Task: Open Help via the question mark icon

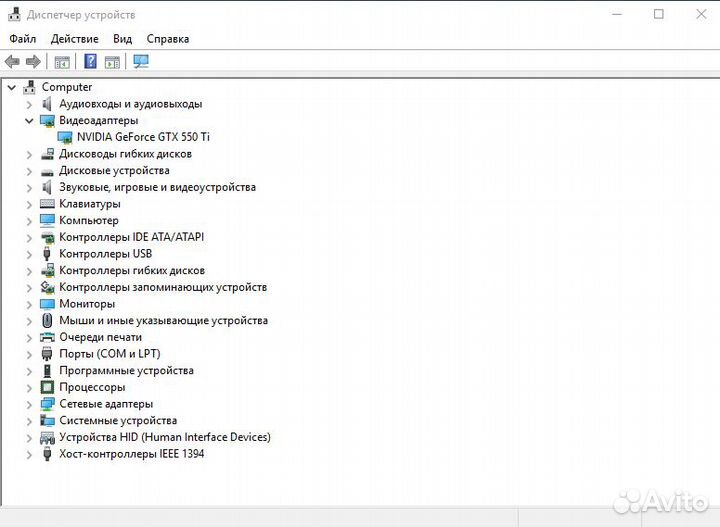Action: (x=90, y=61)
